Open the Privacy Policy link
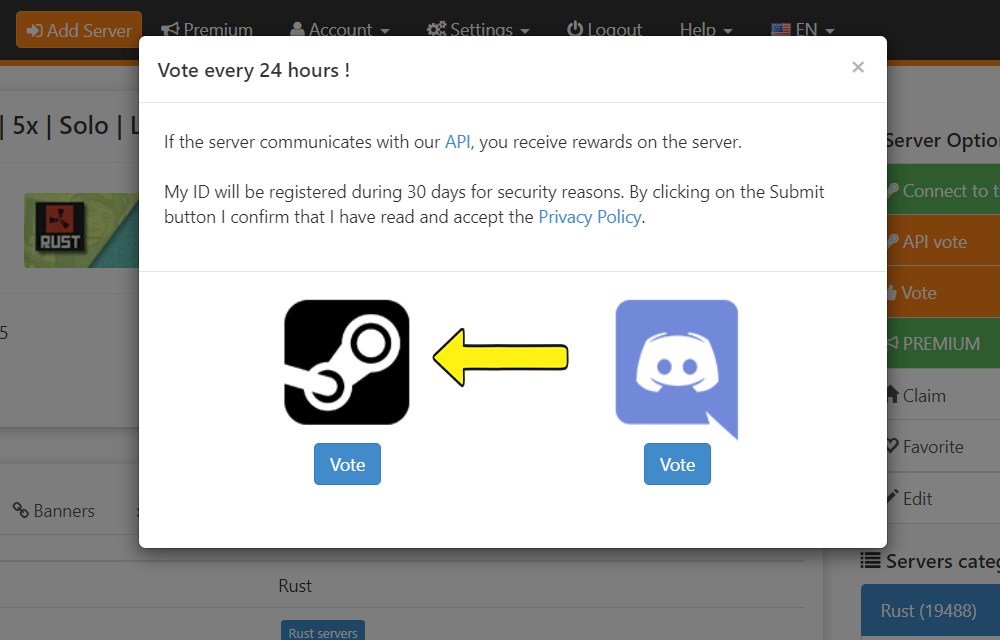This screenshot has height=640, width=1000. 589,217
